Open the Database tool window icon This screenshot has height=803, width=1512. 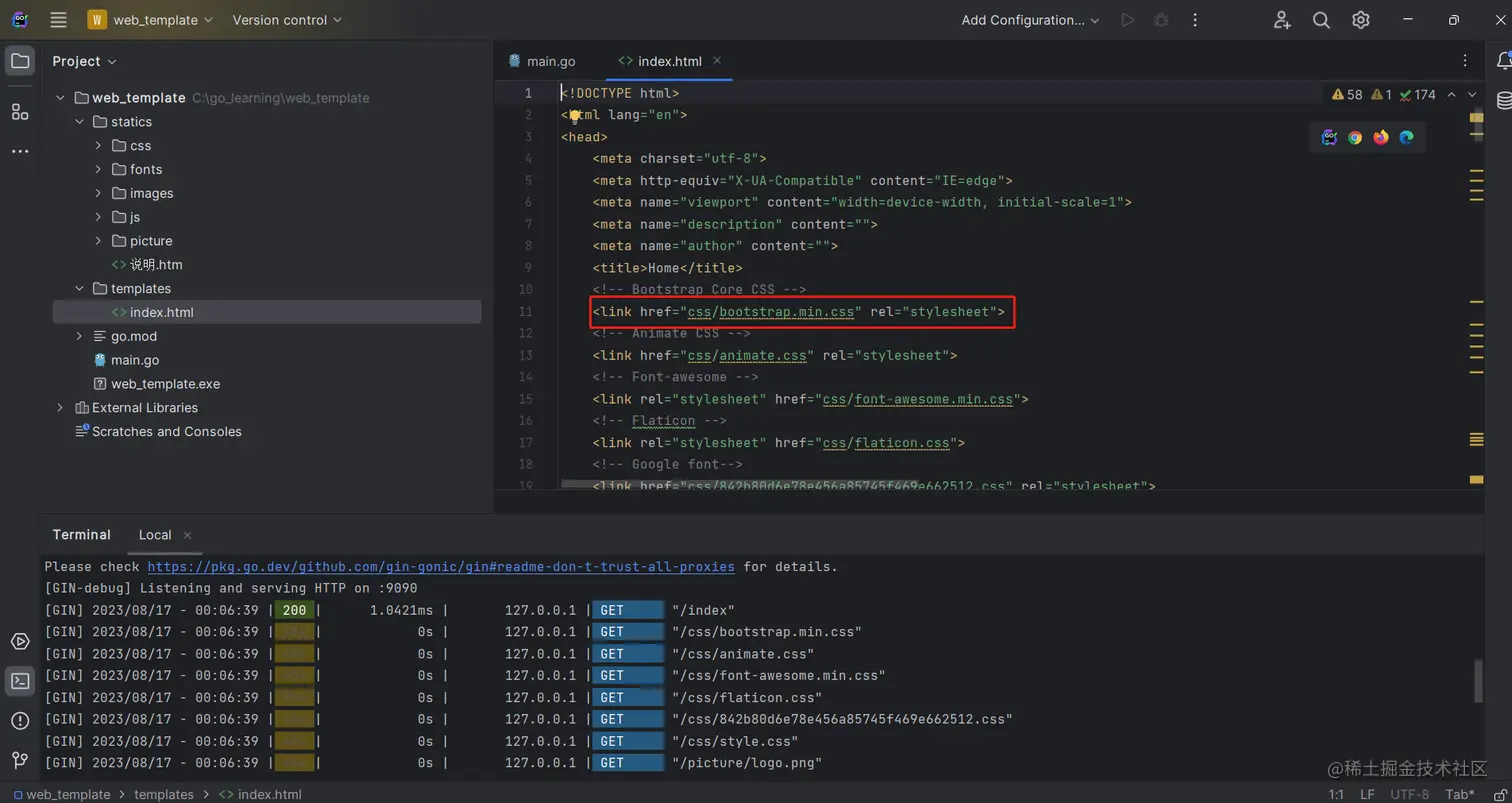(x=1503, y=100)
